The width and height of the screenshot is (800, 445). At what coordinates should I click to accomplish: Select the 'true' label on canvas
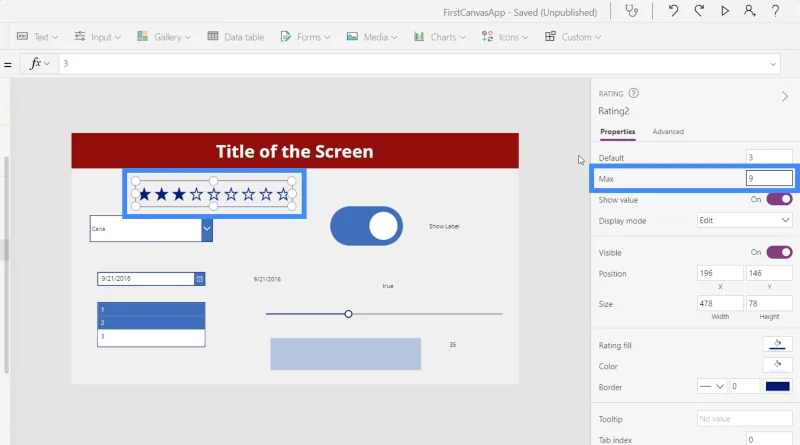point(388,286)
